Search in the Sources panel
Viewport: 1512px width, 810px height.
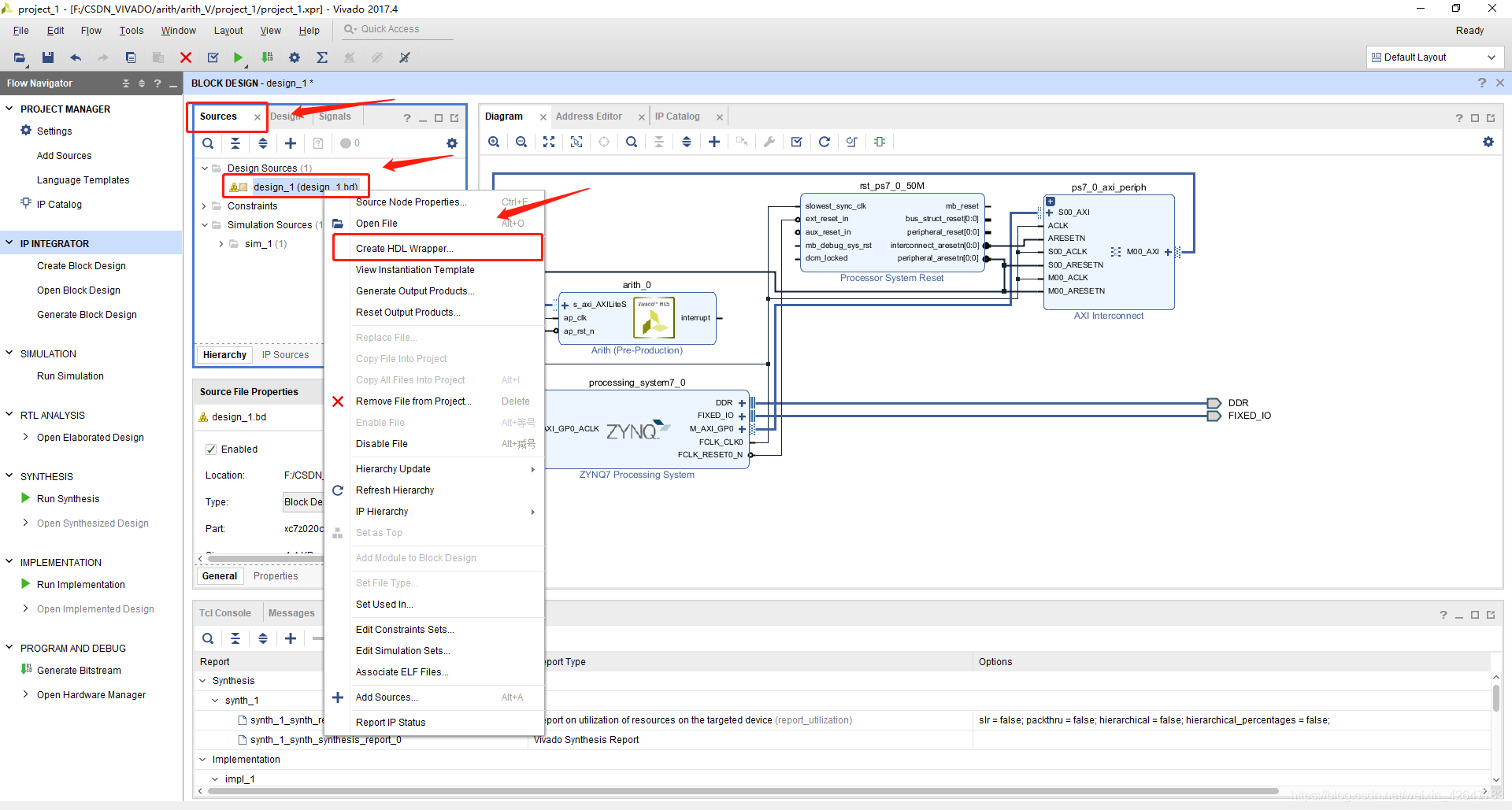point(208,143)
